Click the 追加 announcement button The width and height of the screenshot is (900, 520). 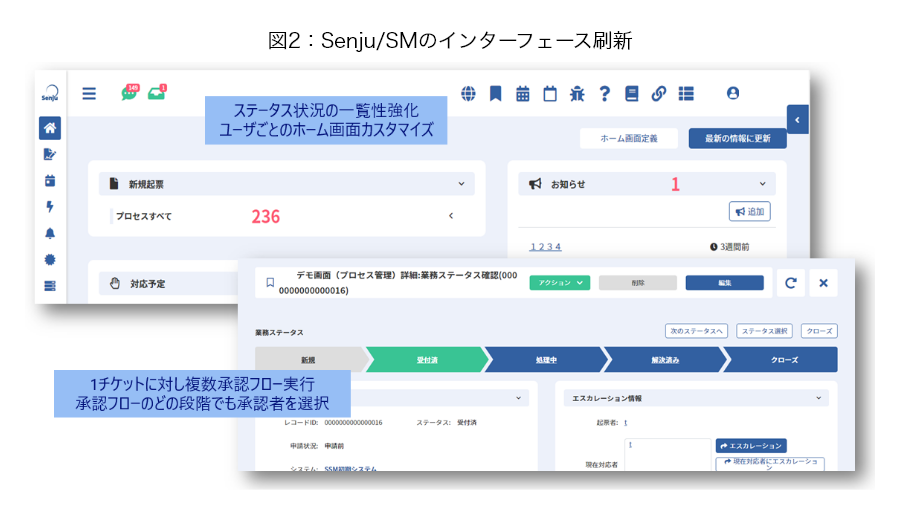click(750, 211)
